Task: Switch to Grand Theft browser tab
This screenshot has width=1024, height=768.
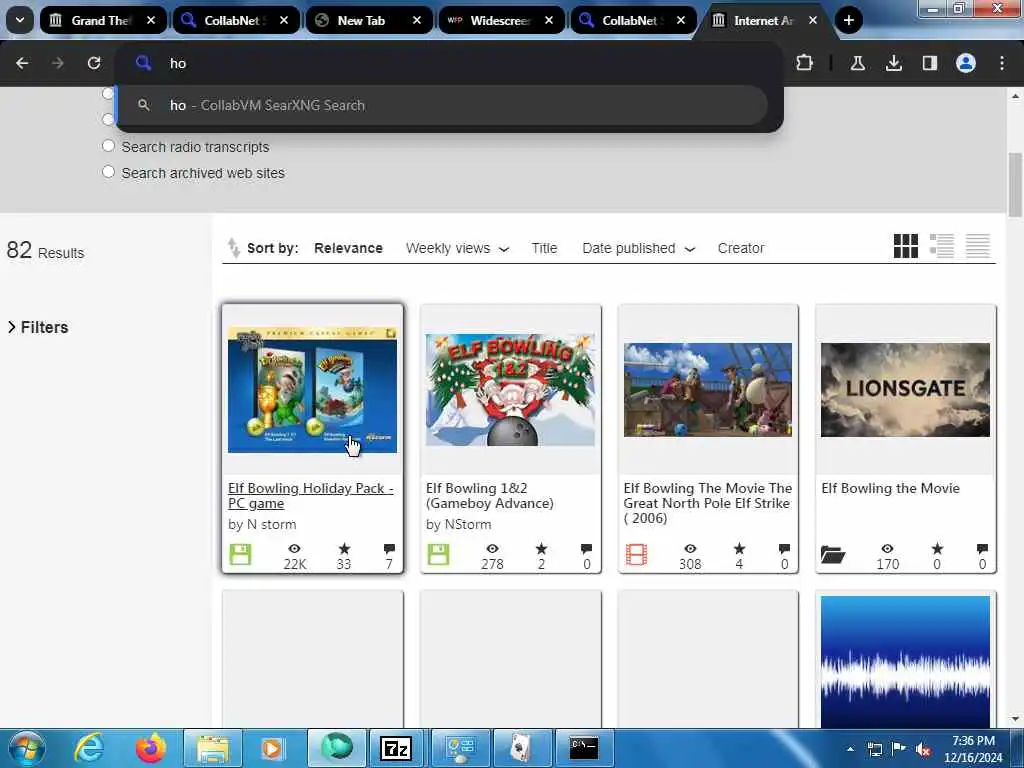Action: click(101, 20)
